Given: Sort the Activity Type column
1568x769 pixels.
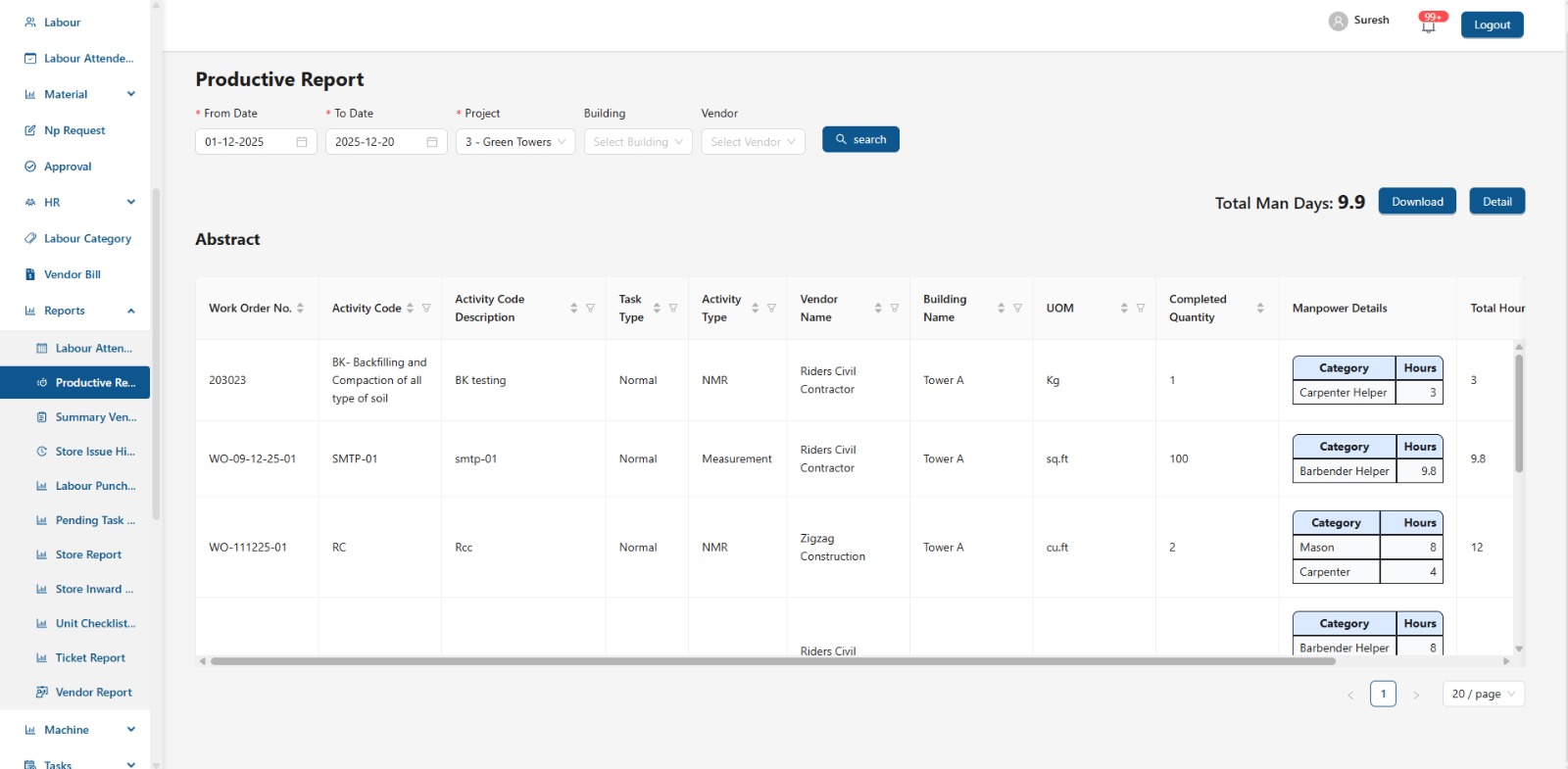Looking at the screenshot, I should tap(755, 308).
